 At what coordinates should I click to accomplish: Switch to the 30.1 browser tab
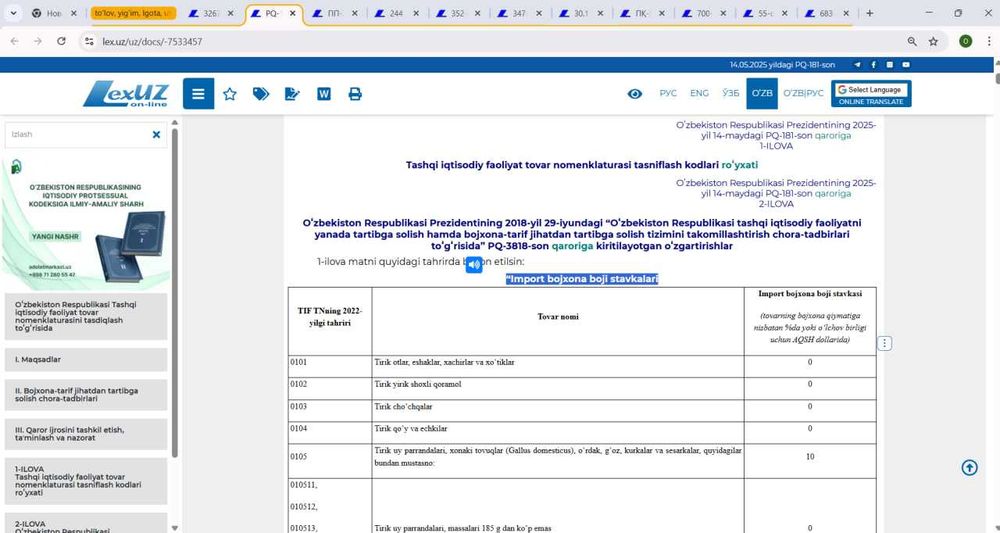pyautogui.click(x=581, y=13)
